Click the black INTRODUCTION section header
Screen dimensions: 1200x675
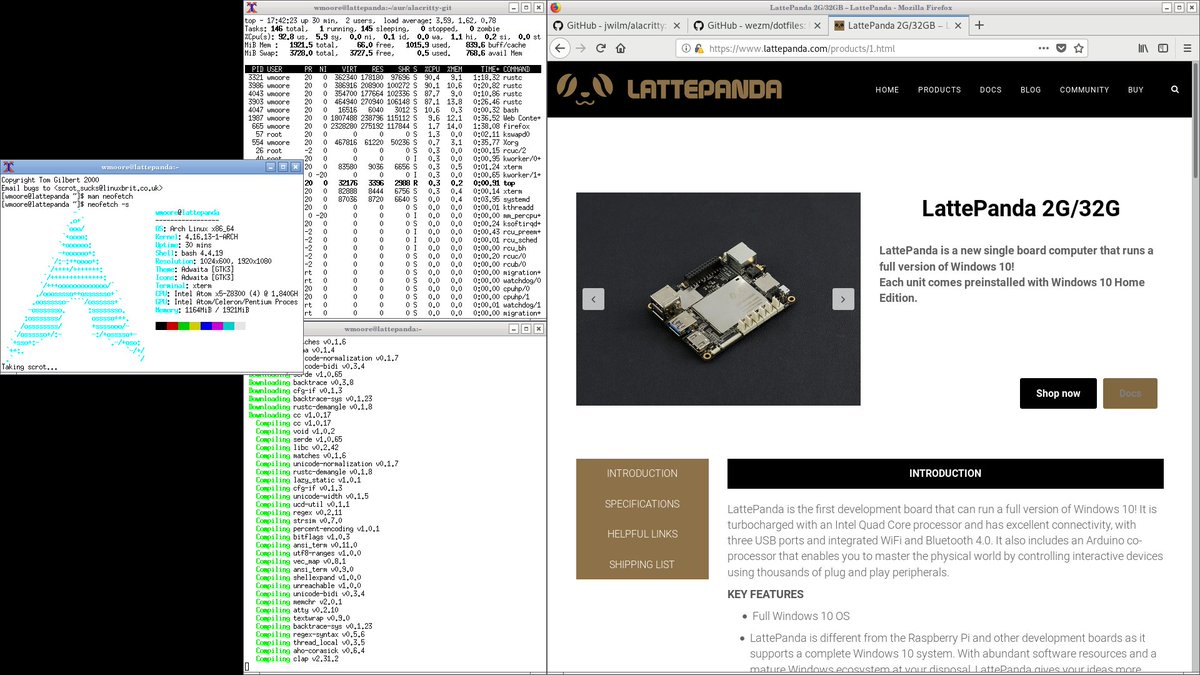click(945, 473)
